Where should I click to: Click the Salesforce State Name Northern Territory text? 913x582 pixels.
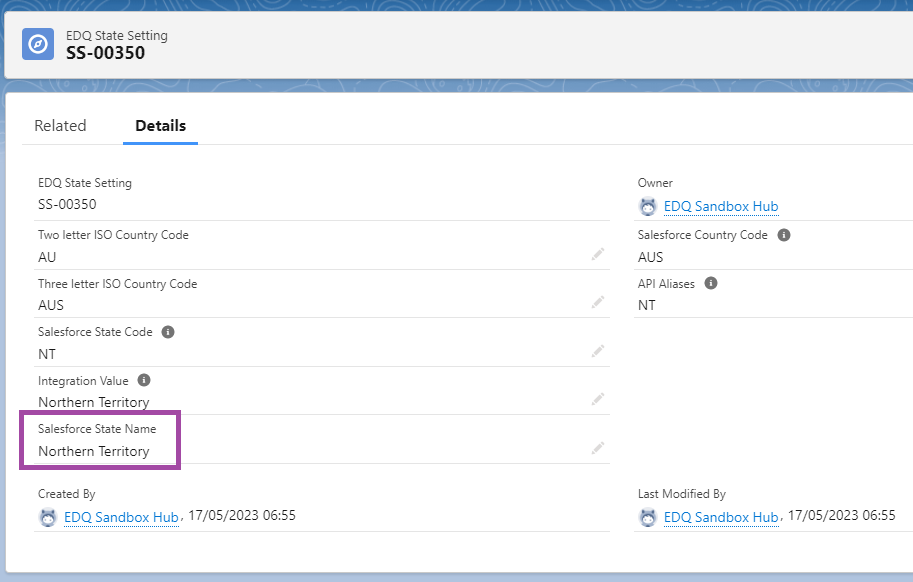[94, 452]
